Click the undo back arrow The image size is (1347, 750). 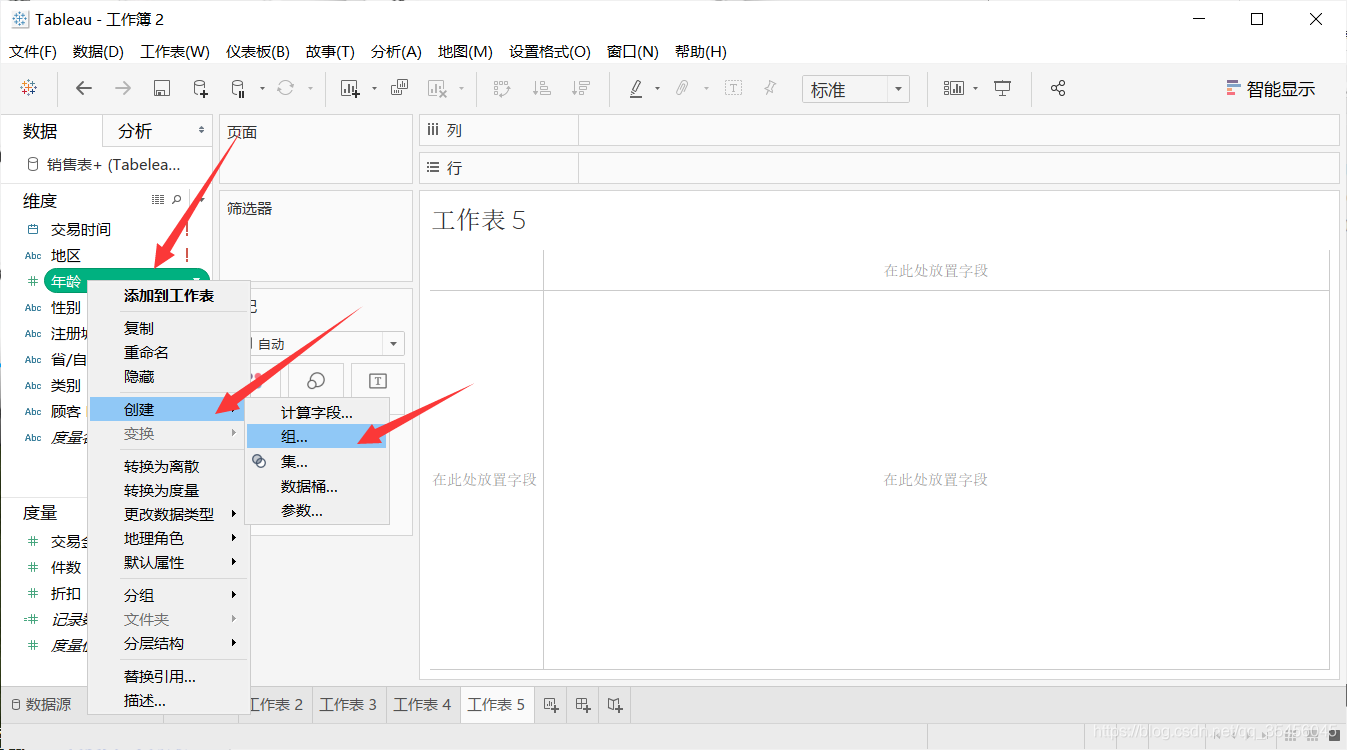84,88
